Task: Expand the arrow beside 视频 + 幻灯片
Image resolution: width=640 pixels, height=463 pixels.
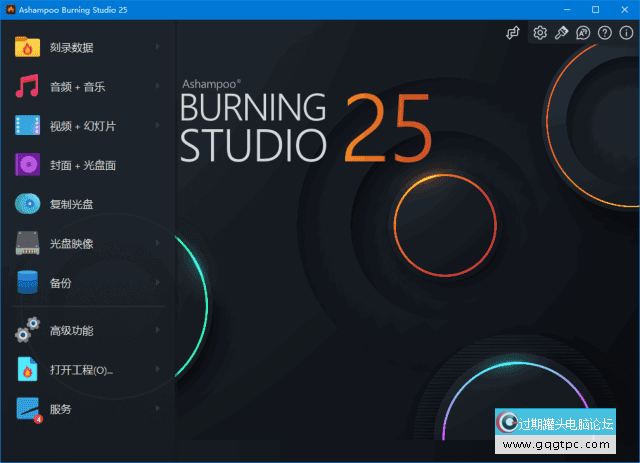Action: (158, 126)
